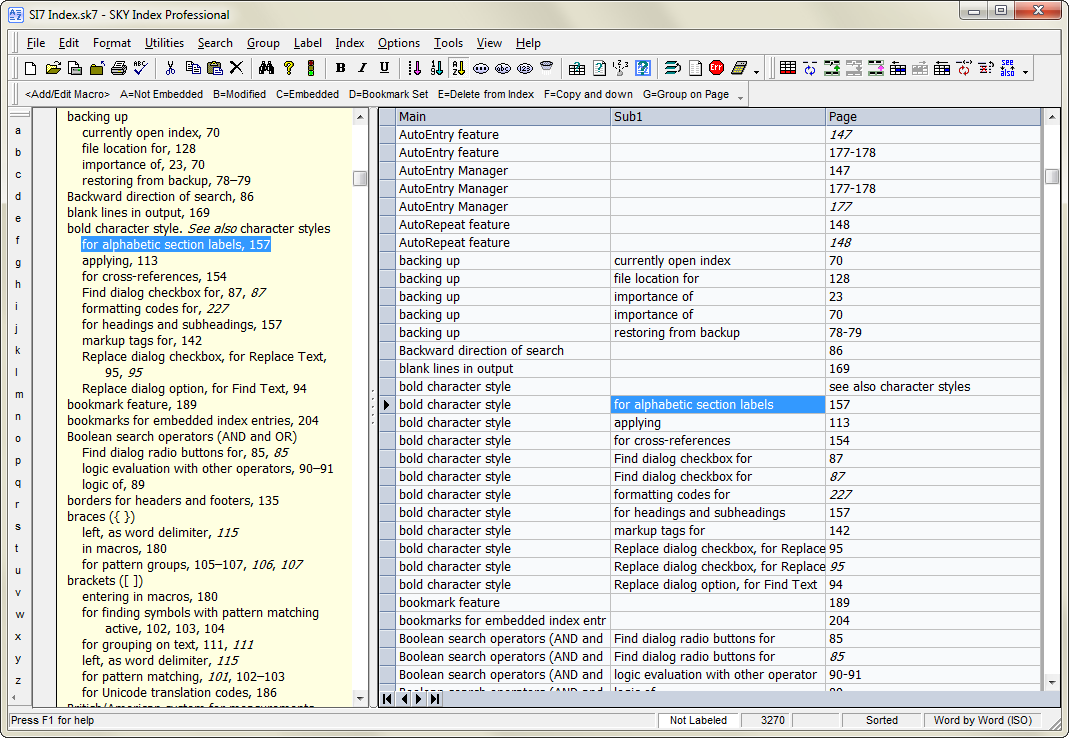Jump to letter 'm' in alphabet bar
This screenshot has height=738, width=1069.
coord(19,394)
